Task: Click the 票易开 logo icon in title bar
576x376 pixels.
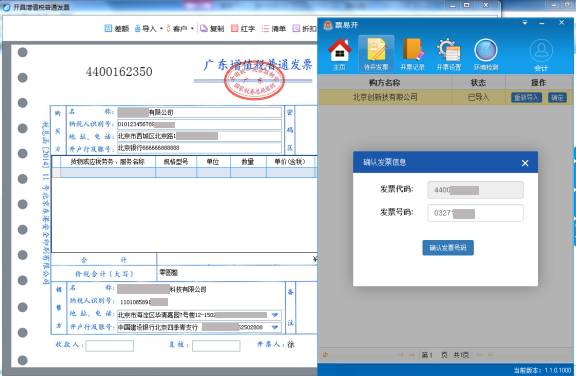Action: pos(328,25)
